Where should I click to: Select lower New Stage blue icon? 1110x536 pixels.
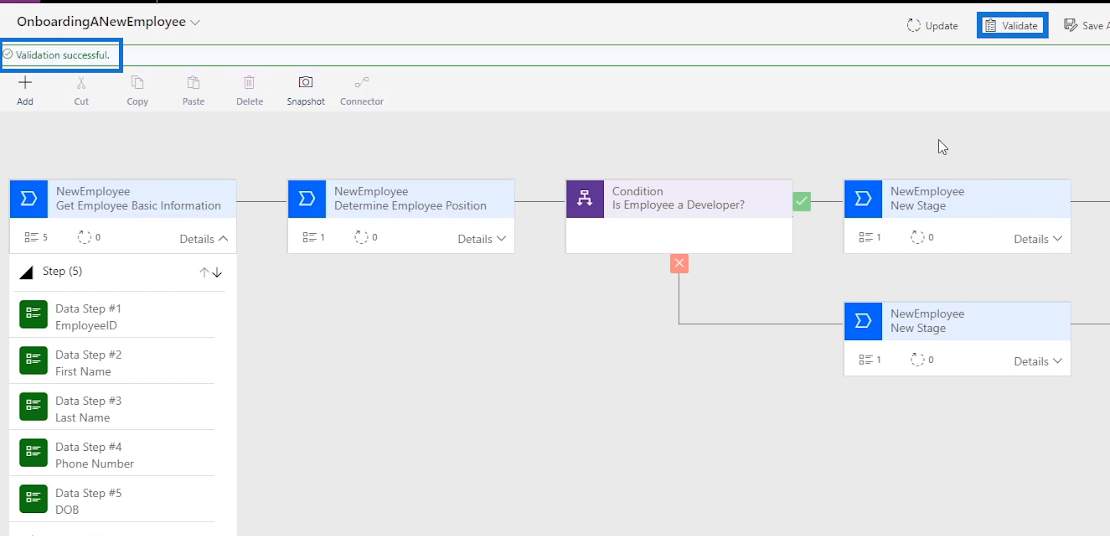click(x=863, y=321)
